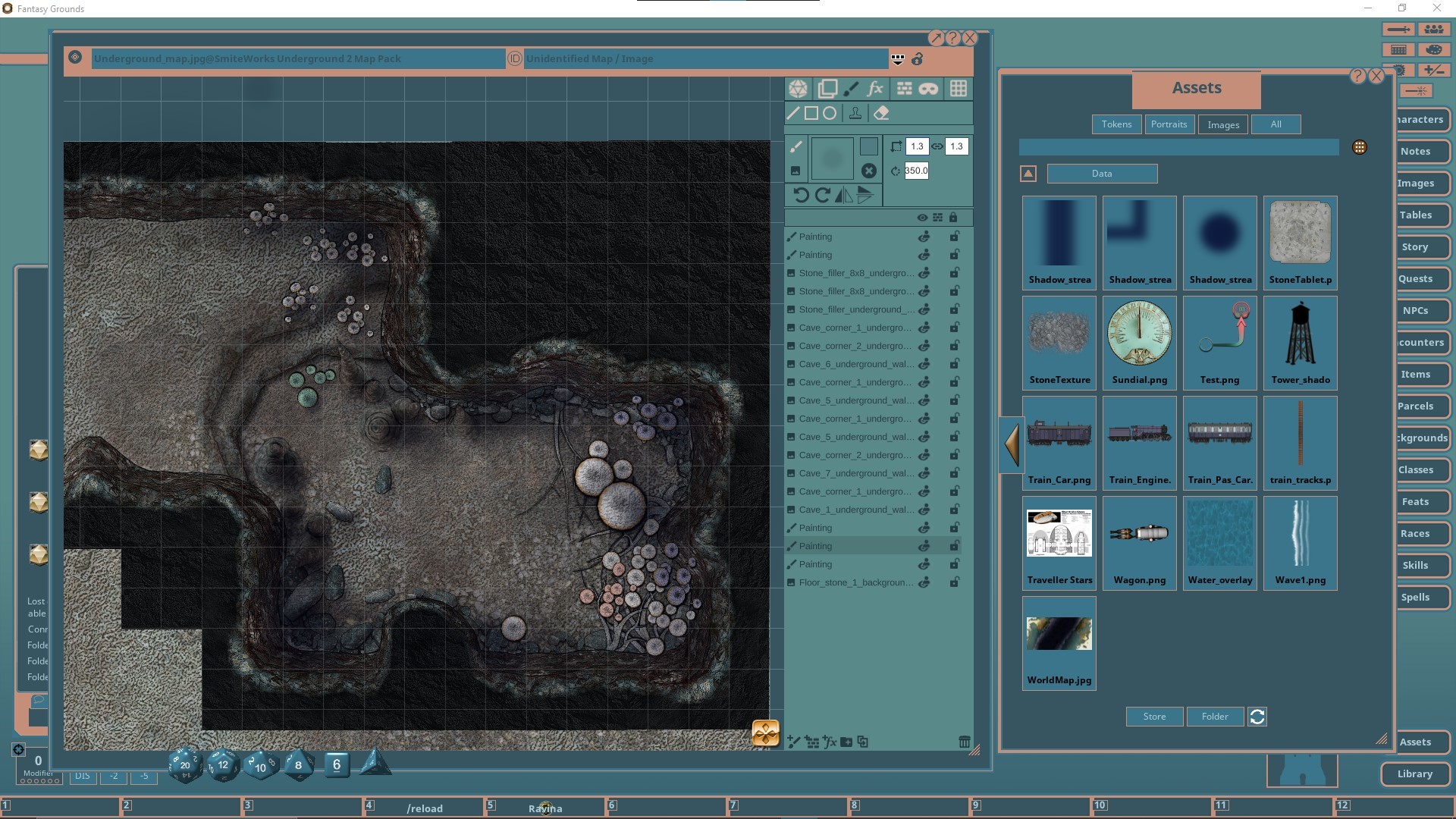The image size is (1456, 819).
Task: Hide the Floor_stone_1_backgroun layer
Action: point(924,582)
